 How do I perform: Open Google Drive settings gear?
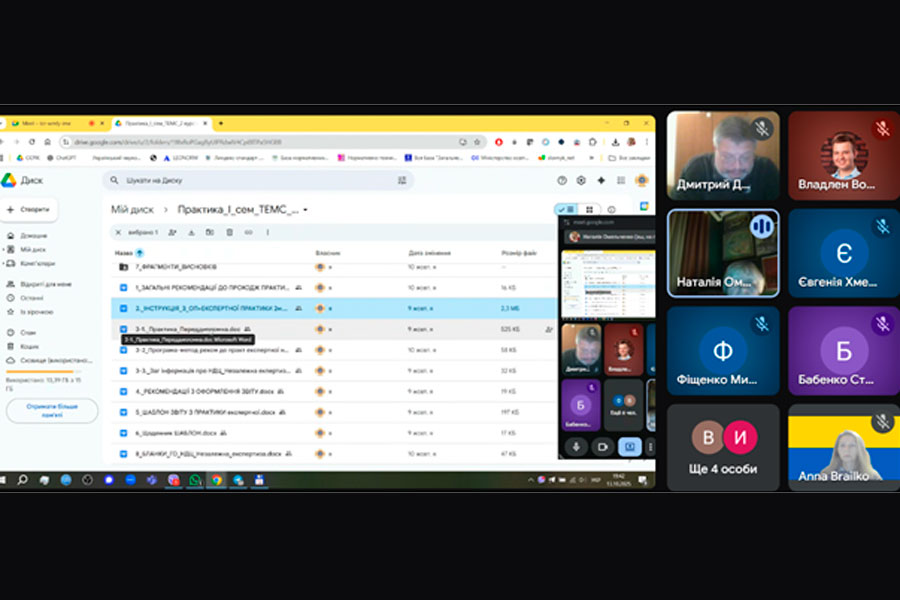[x=581, y=180]
